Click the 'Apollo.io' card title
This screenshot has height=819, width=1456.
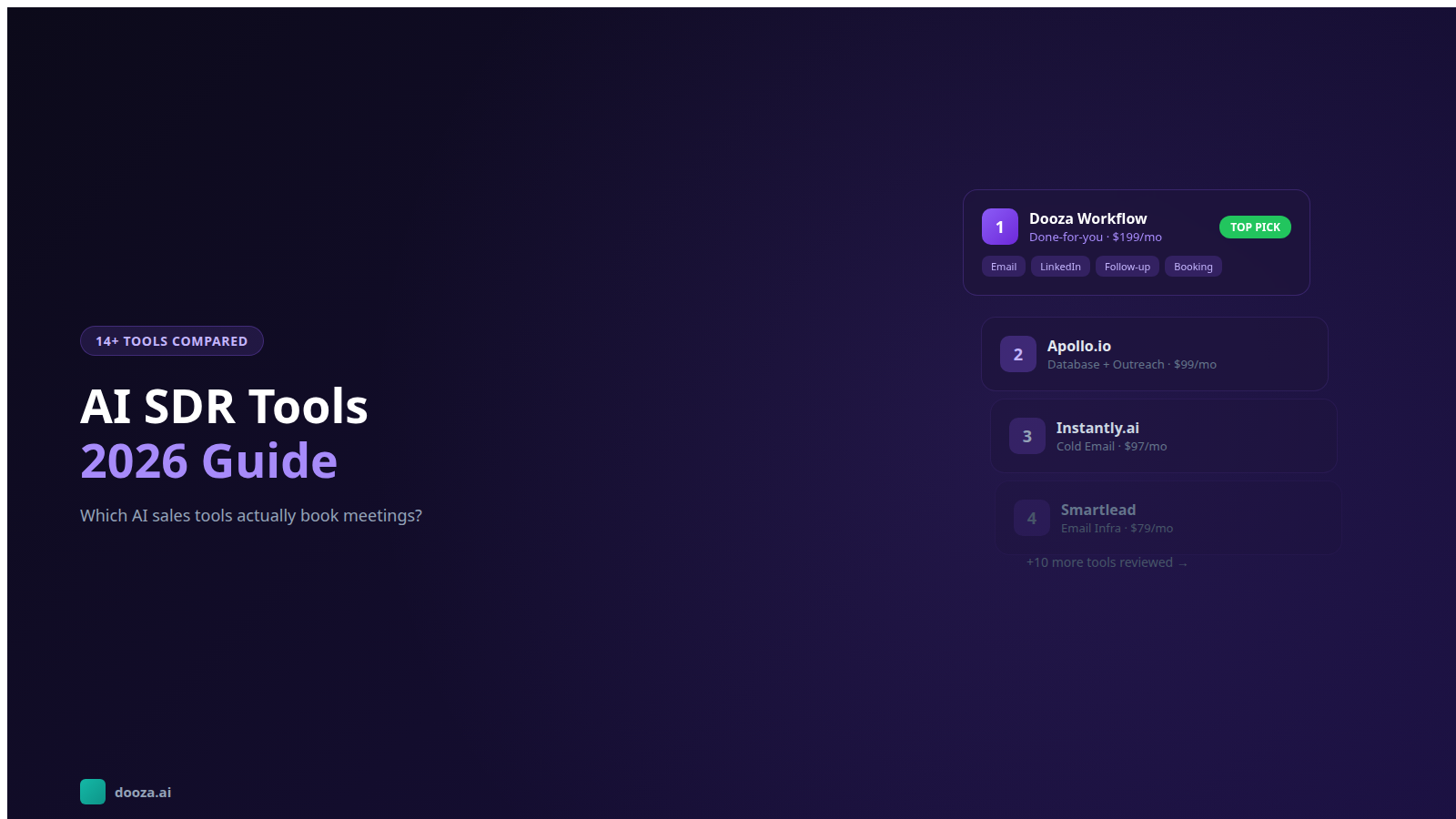(1078, 346)
